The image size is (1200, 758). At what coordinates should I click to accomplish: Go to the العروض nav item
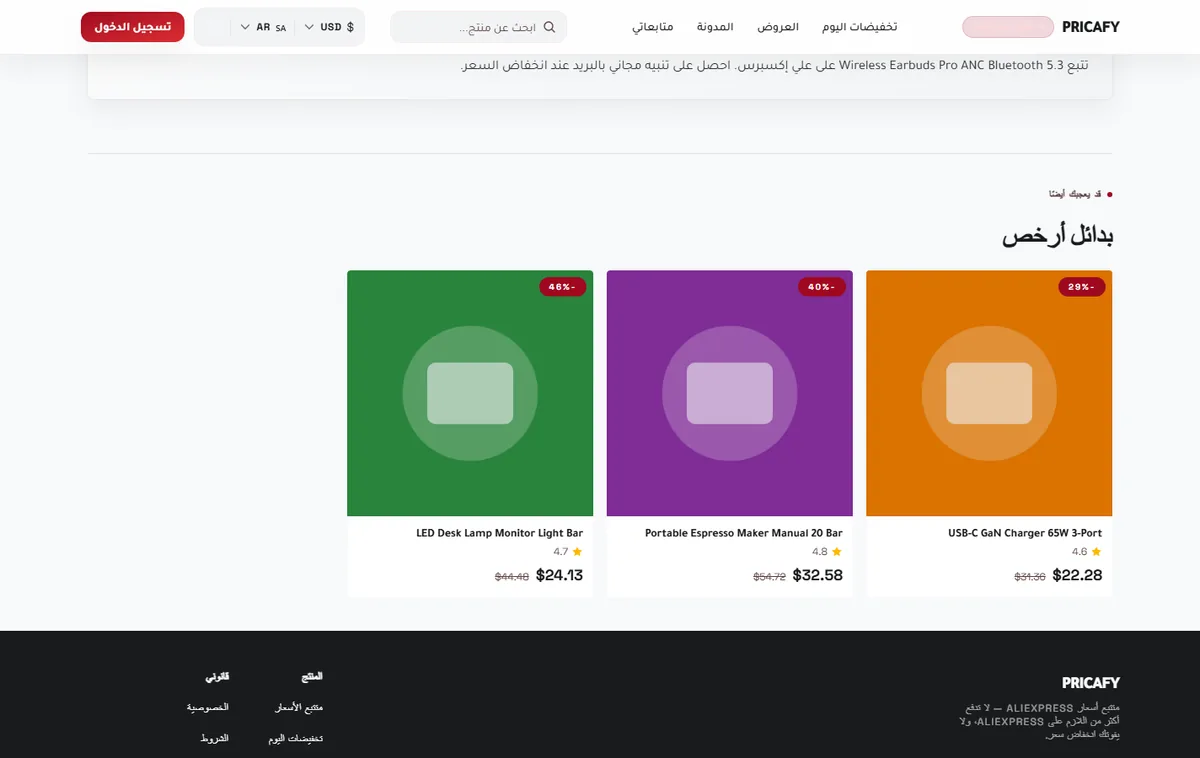pyautogui.click(x=778, y=27)
